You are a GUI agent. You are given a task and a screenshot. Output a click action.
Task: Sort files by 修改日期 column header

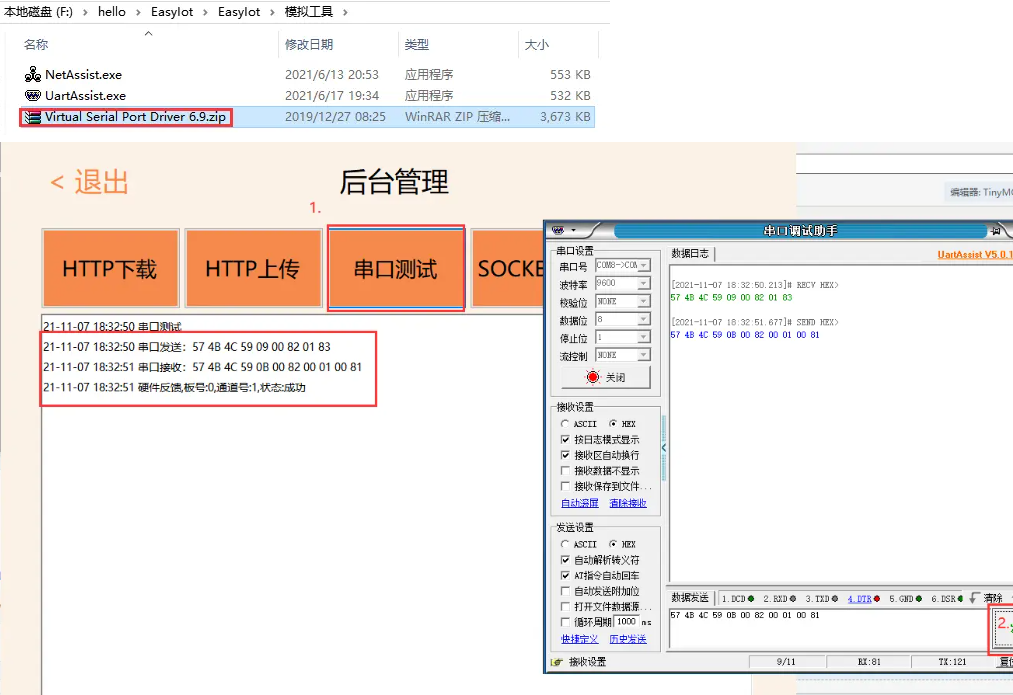coord(309,45)
